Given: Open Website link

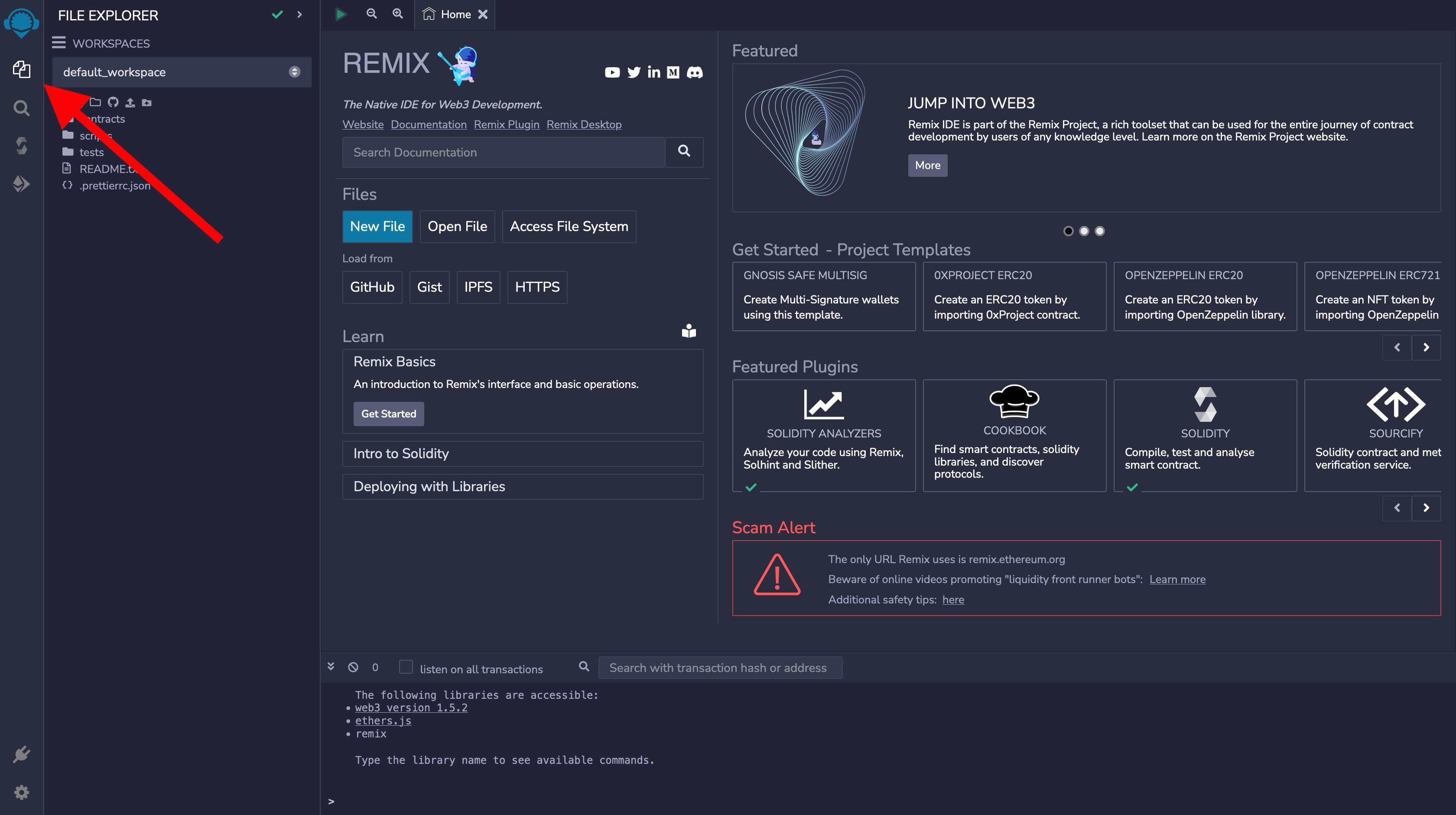Looking at the screenshot, I should tap(363, 124).
